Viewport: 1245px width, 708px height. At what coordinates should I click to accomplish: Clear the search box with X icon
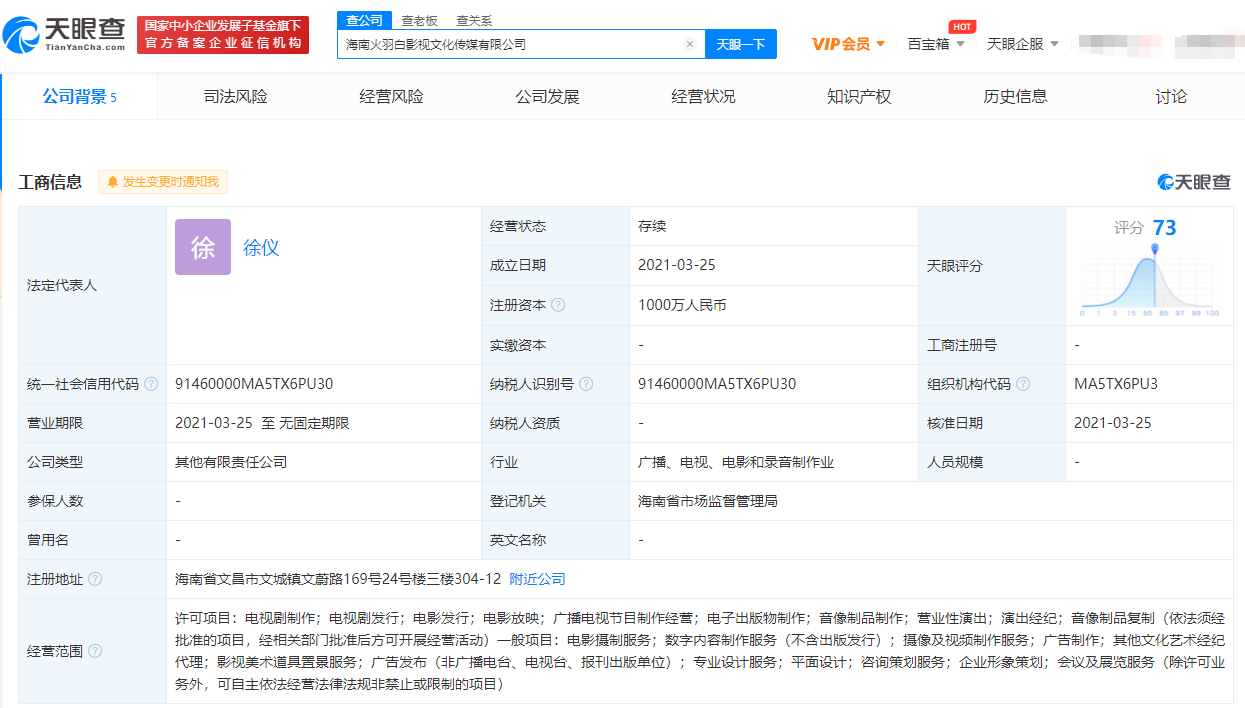pyautogui.click(x=689, y=44)
